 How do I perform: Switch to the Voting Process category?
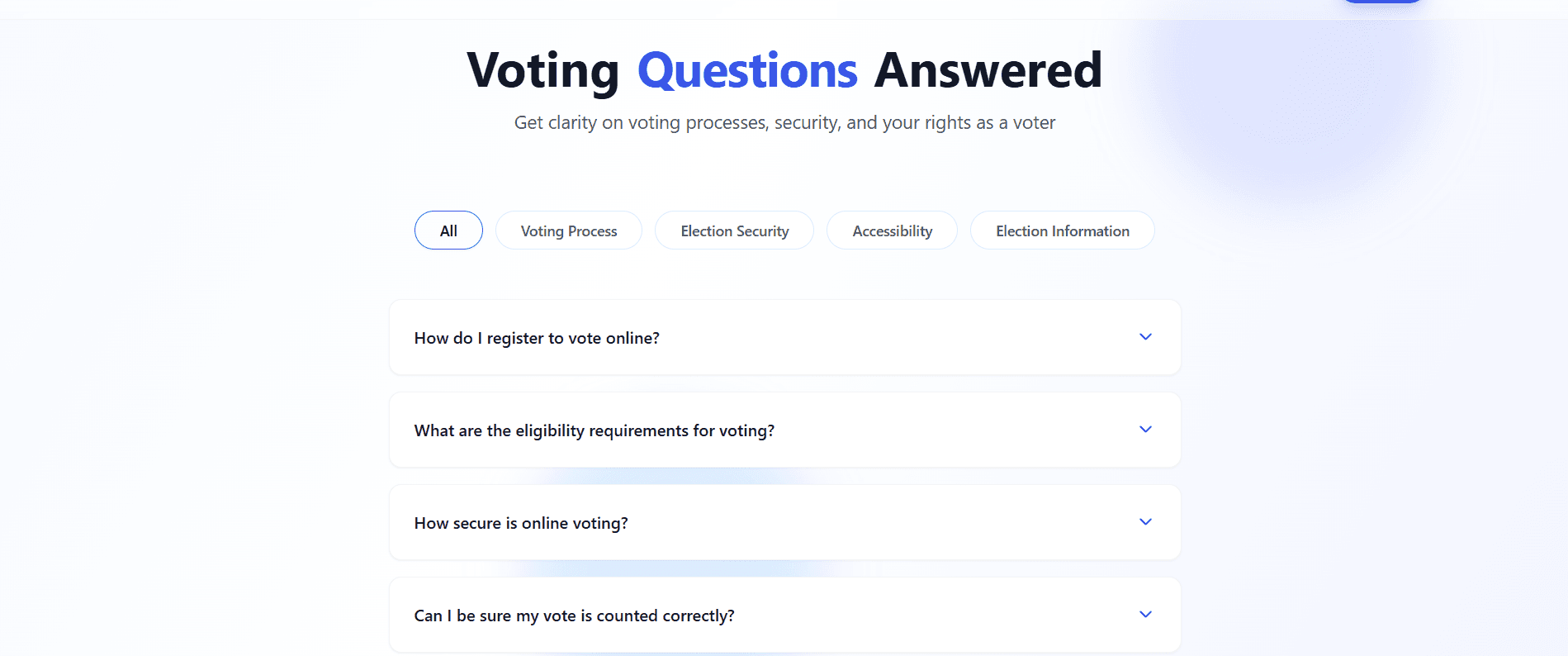pos(569,231)
